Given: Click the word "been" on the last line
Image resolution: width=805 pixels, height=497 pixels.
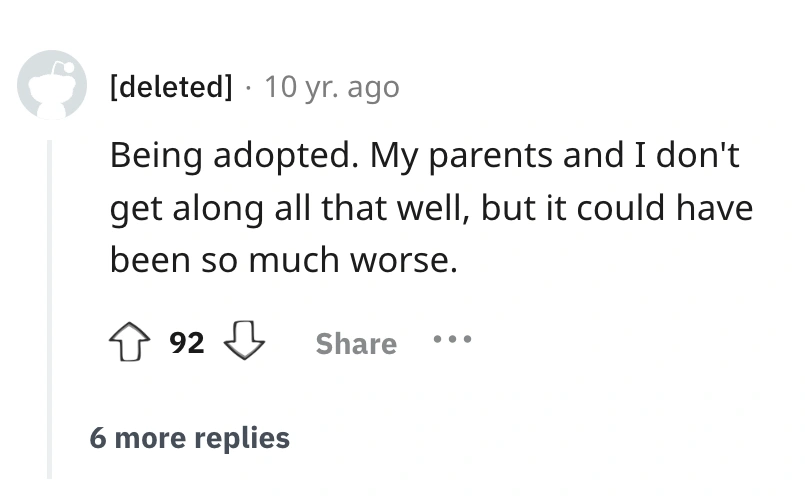Looking at the screenshot, I should click(145, 259).
